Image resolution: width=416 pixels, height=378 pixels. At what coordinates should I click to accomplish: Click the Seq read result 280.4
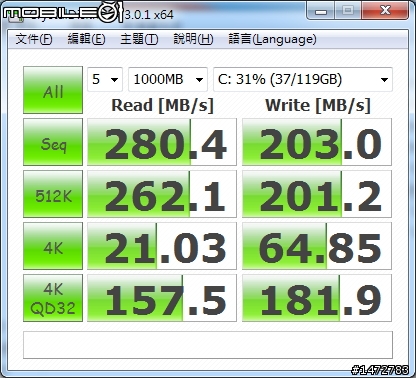tap(162, 142)
